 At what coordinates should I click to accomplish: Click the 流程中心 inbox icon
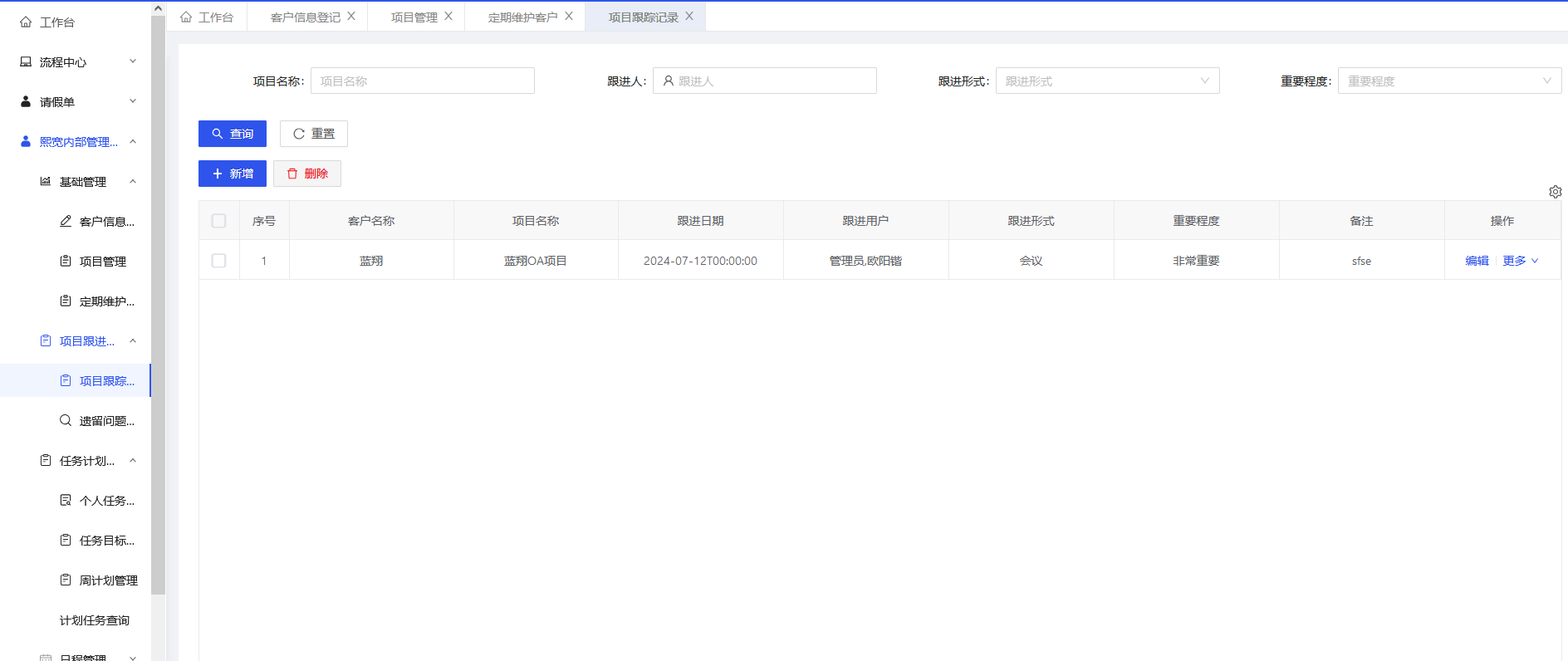point(26,62)
